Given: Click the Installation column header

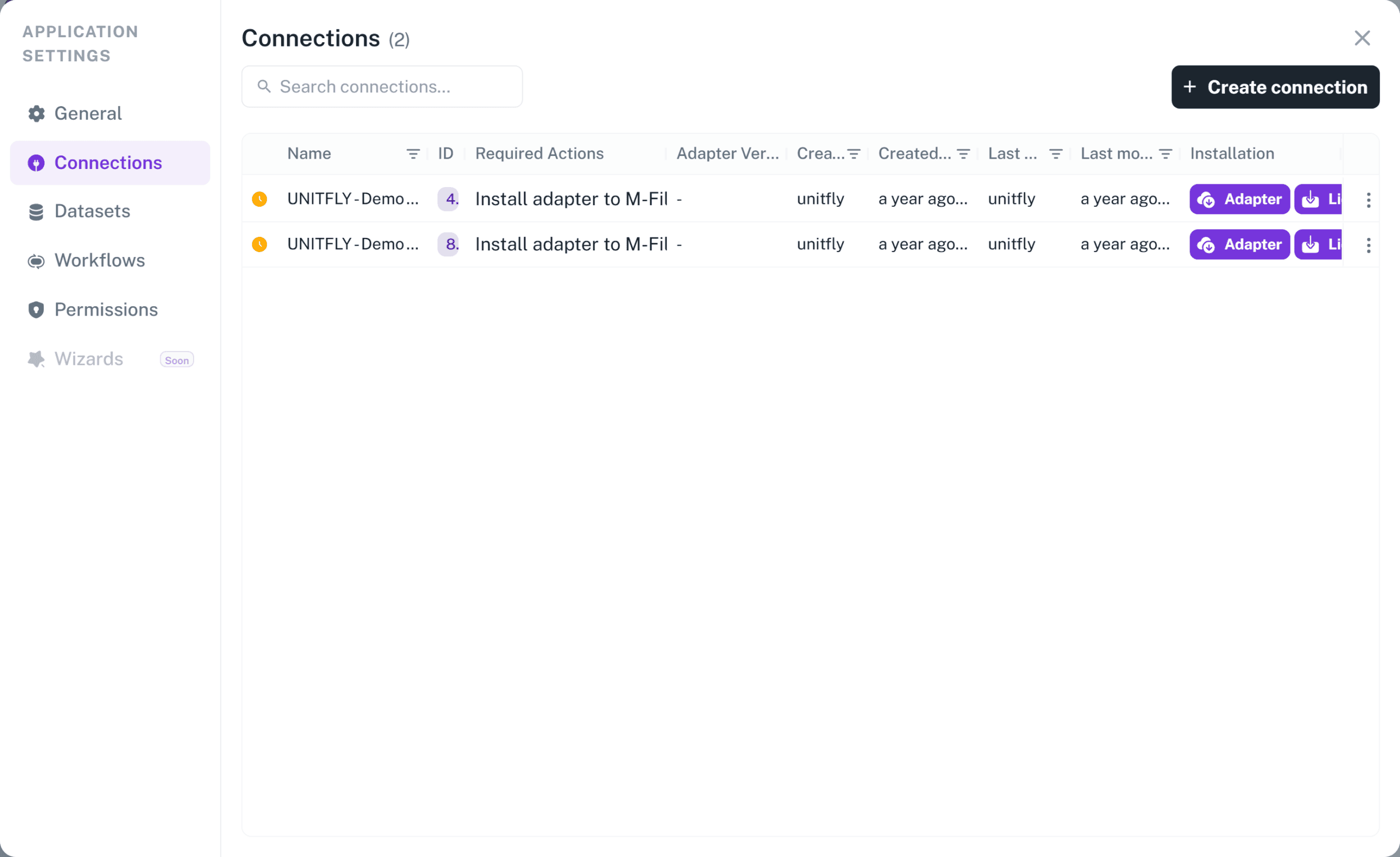Looking at the screenshot, I should (1232, 154).
